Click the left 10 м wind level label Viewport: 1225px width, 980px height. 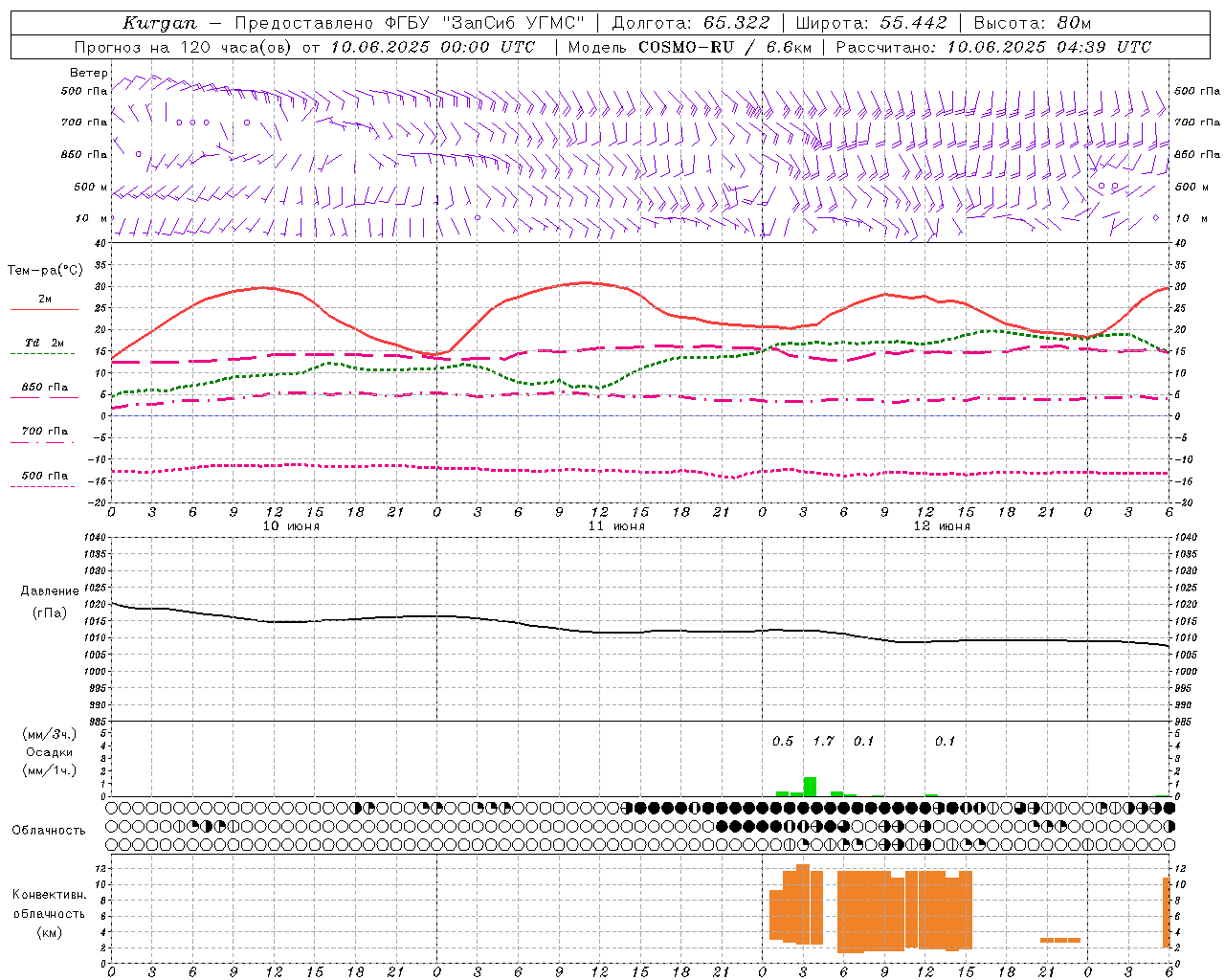pyautogui.click(x=91, y=218)
